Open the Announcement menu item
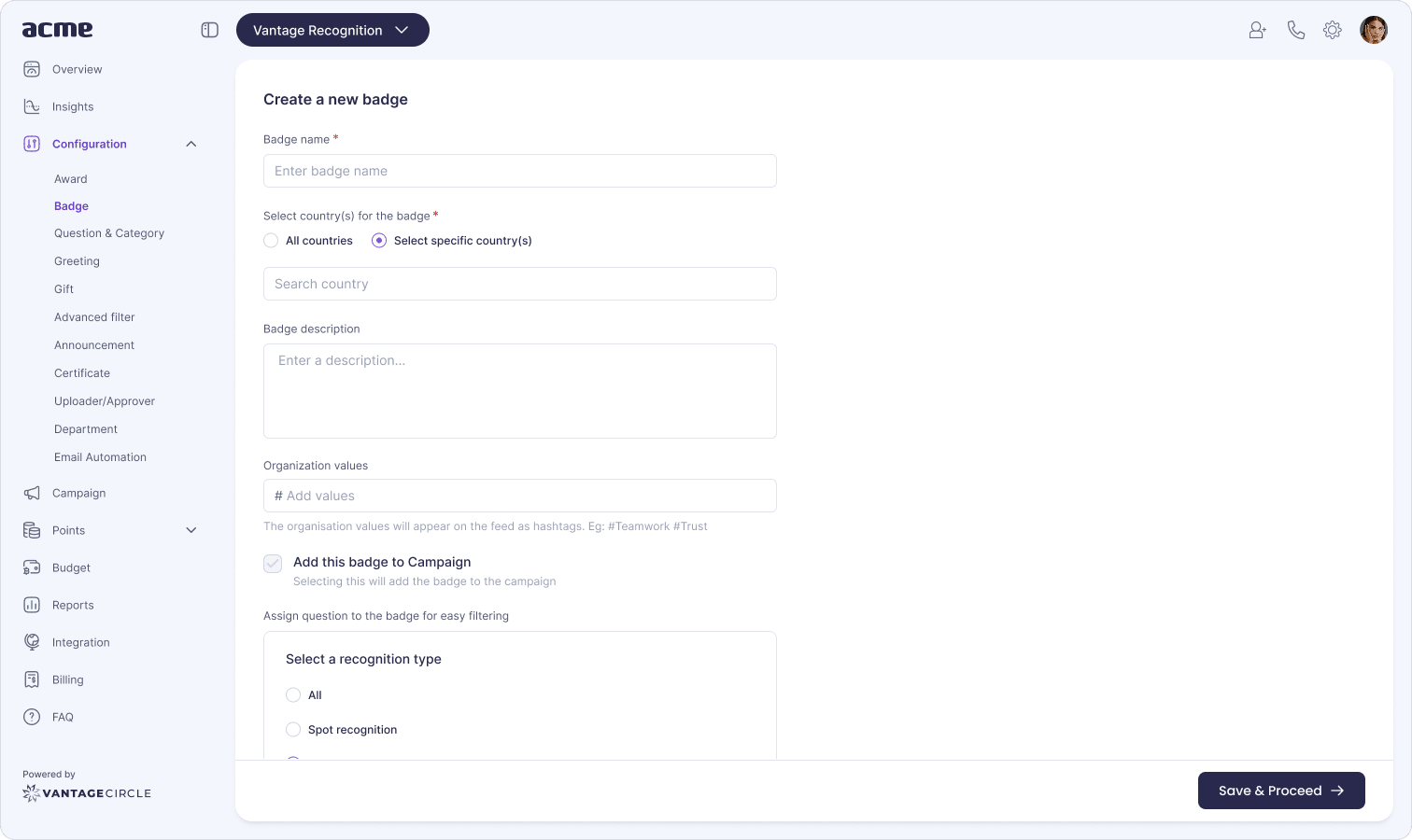 click(94, 345)
